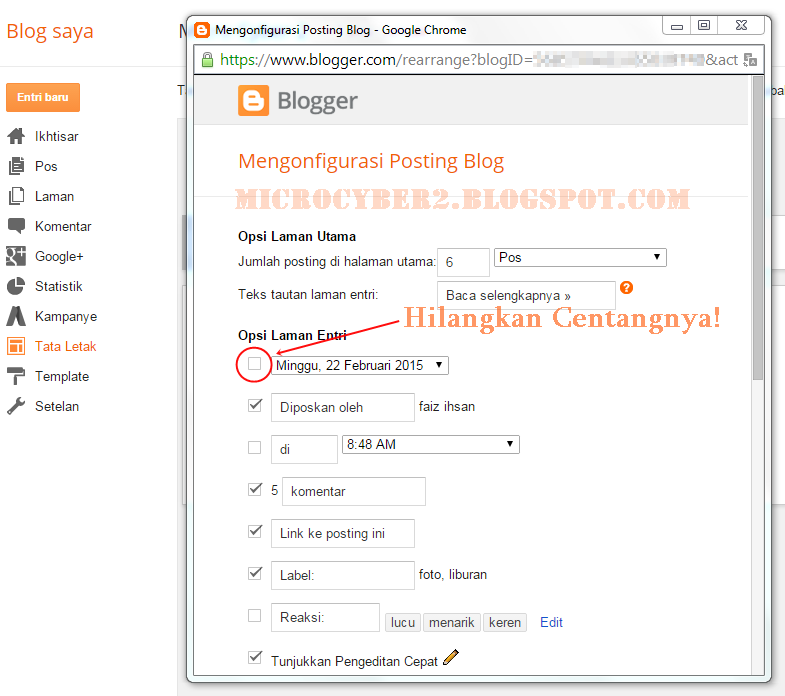The width and height of the screenshot is (785, 696).
Task: Click the Baca selengkapnya text field
Action: [526, 295]
